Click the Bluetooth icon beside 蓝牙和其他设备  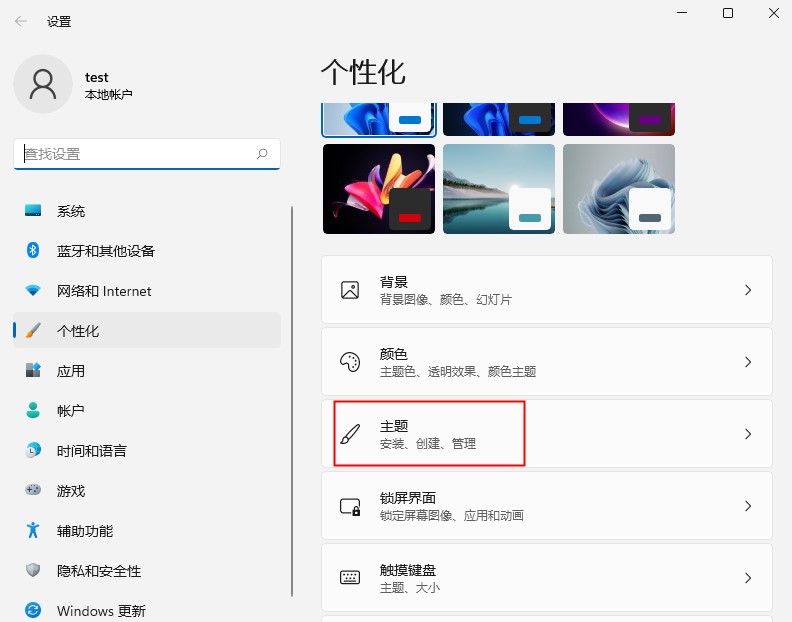tap(33, 250)
